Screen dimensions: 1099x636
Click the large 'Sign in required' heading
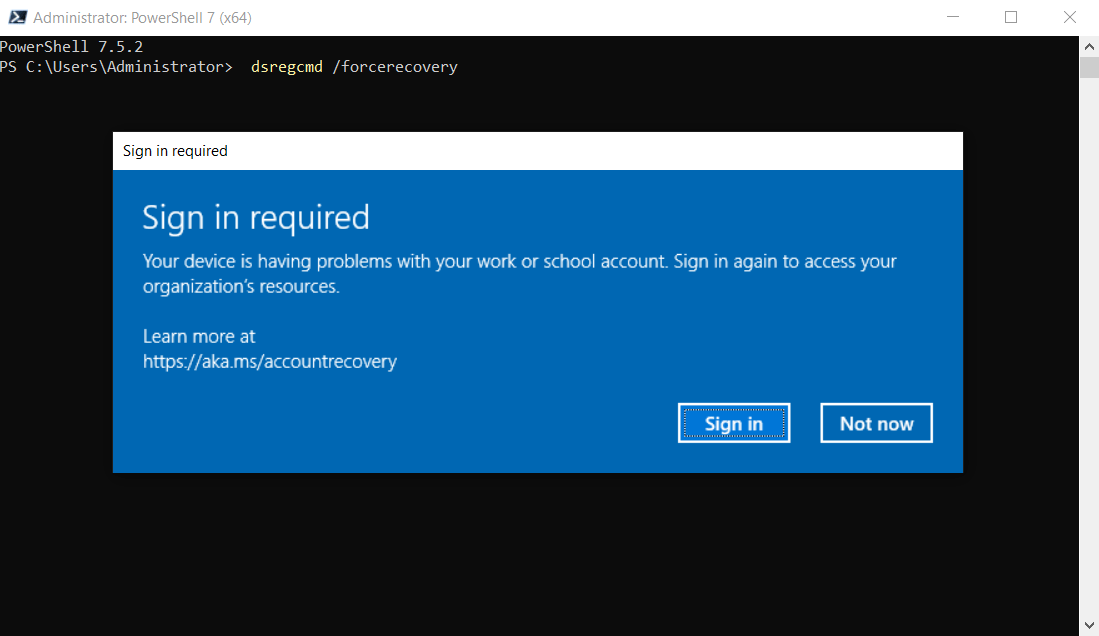[x=255, y=217]
